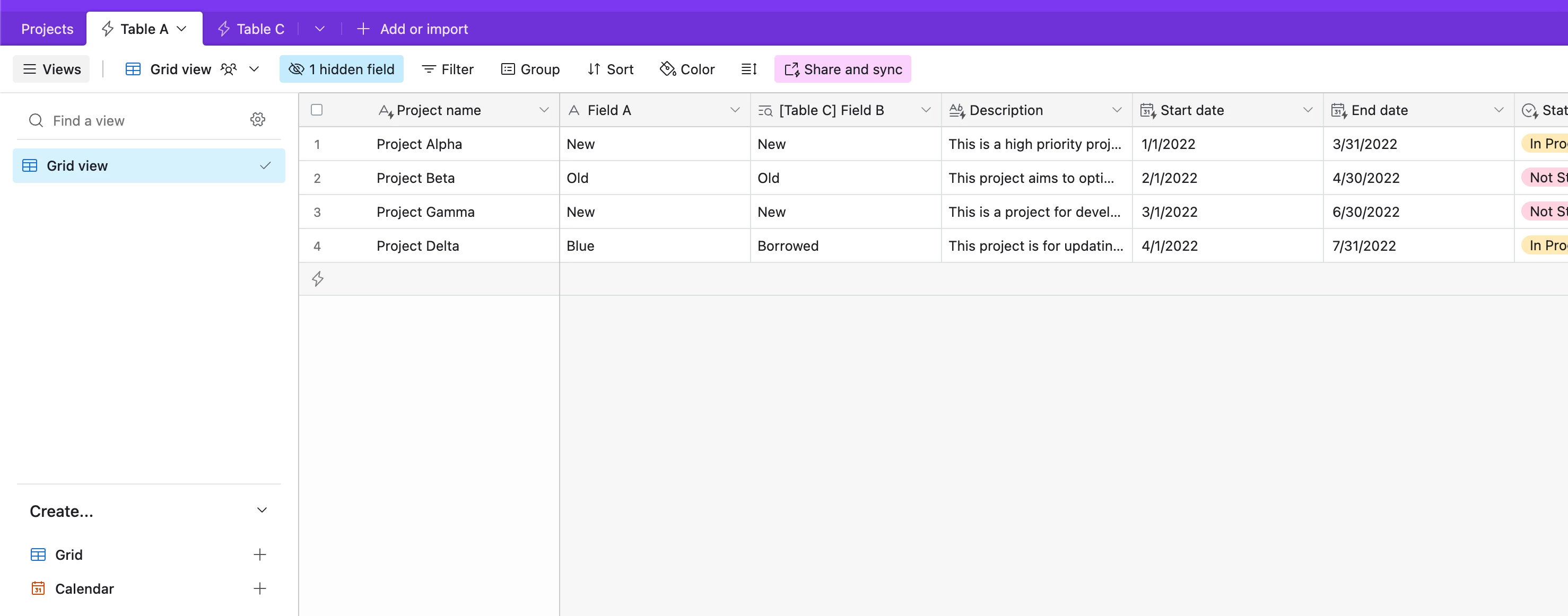Image resolution: width=1568 pixels, height=616 pixels.
Task: Switch to the Projects tab
Action: click(47, 29)
